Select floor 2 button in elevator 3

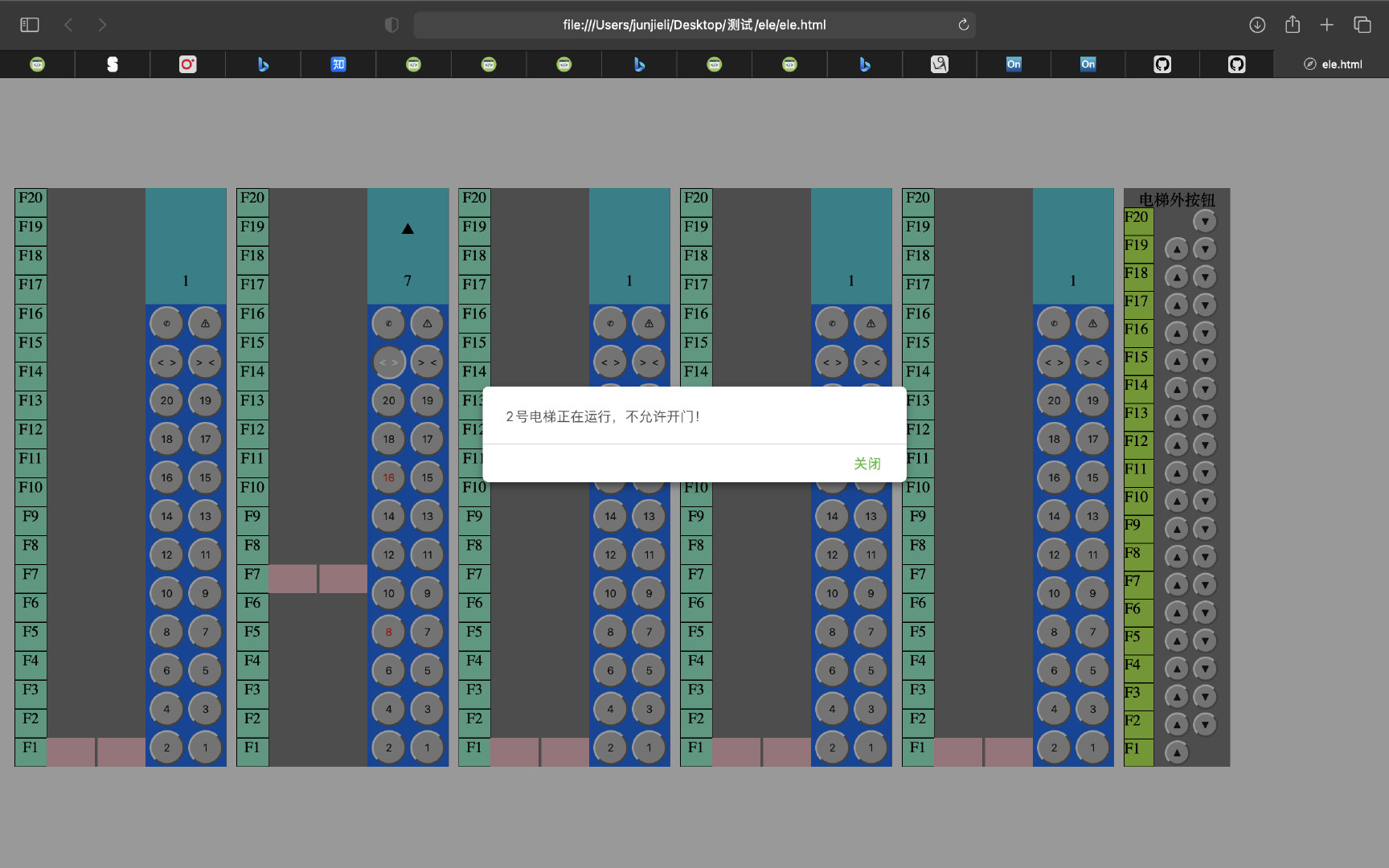tap(611, 747)
